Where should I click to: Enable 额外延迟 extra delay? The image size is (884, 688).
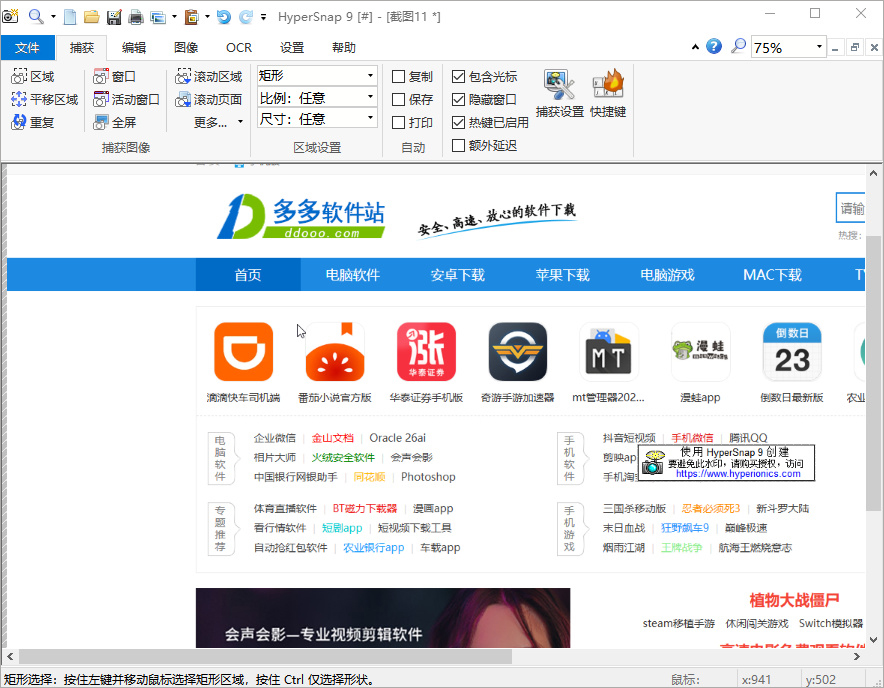click(x=458, y=145)
